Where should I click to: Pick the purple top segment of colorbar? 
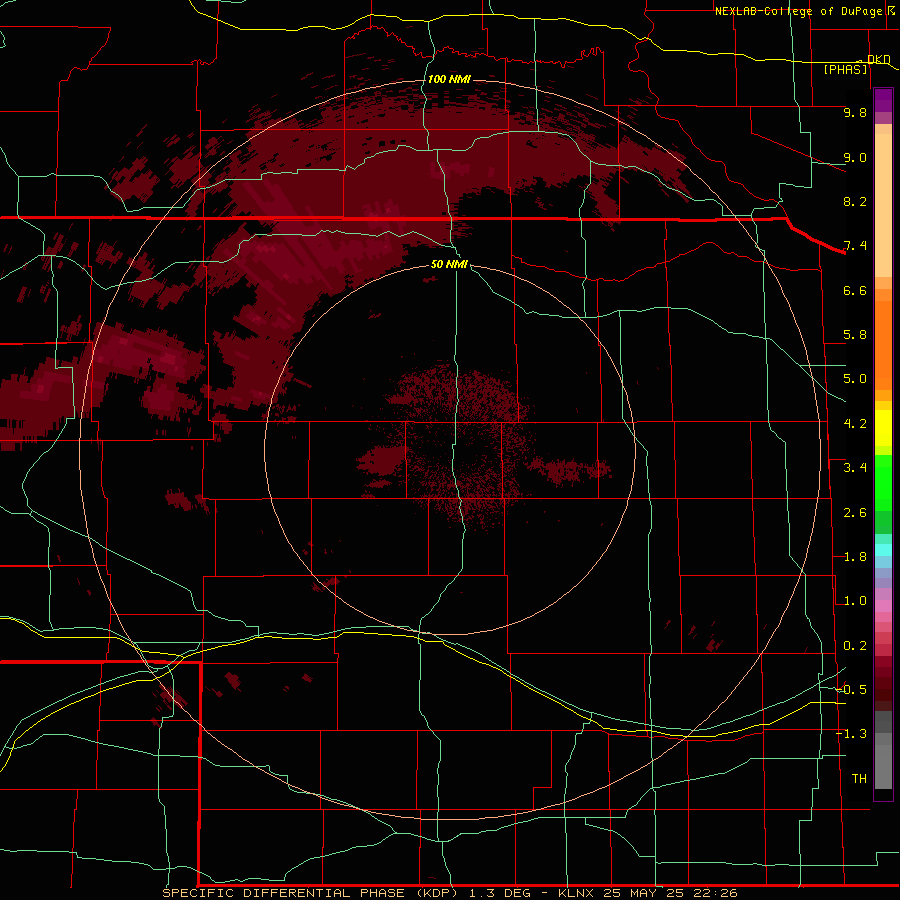point(883,100)
